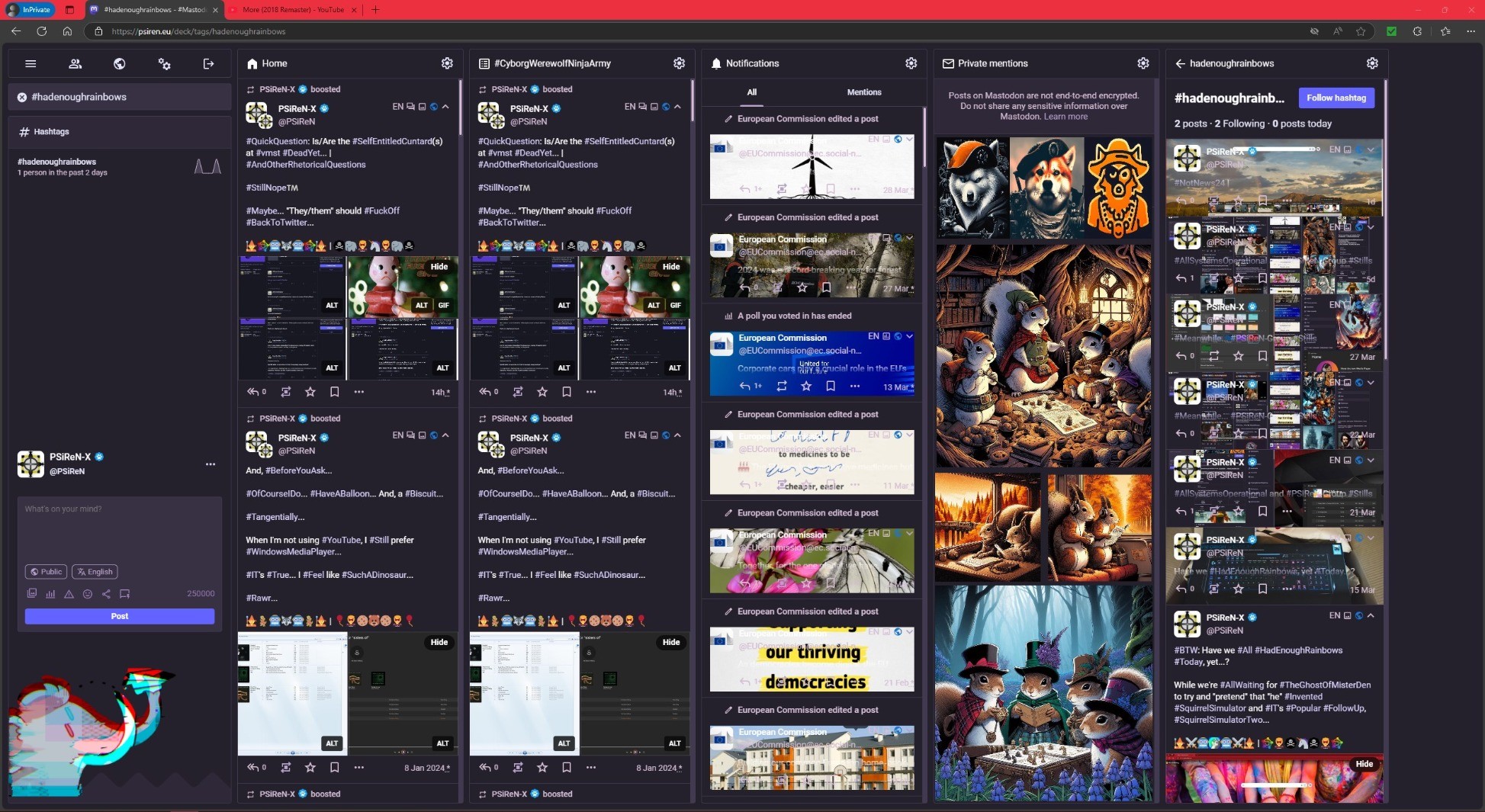Bookmark the 14h post in #CyborgWerewolfNinjaArmy column

[x=566, y=392]
